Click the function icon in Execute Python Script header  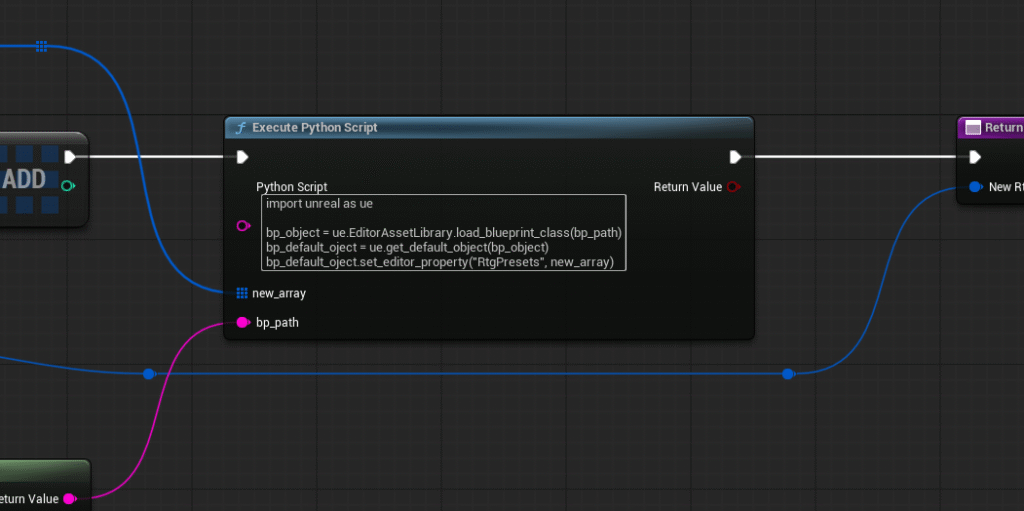240,128
